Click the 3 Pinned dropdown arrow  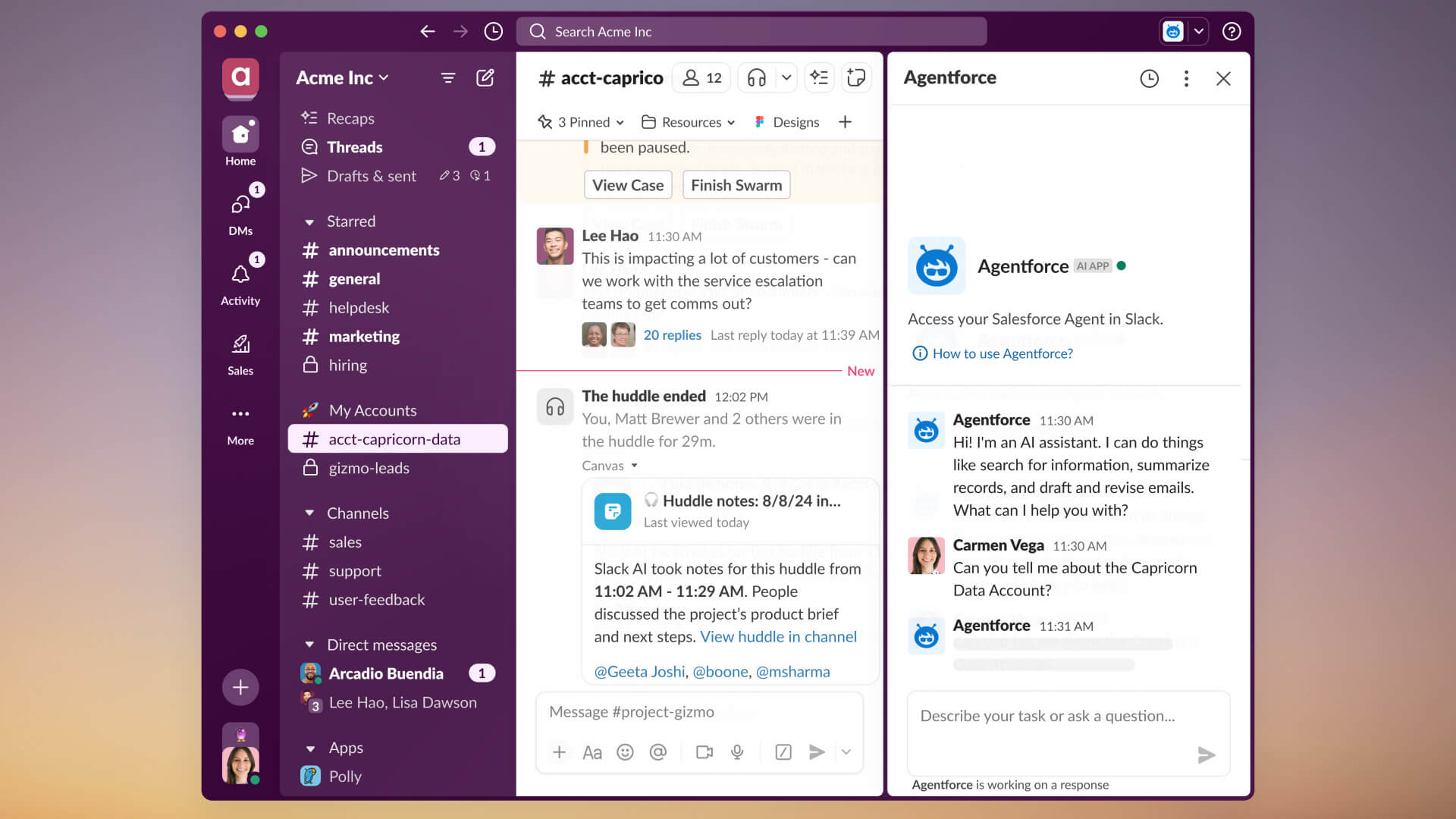pyautogui.click(x=621, y=122)
